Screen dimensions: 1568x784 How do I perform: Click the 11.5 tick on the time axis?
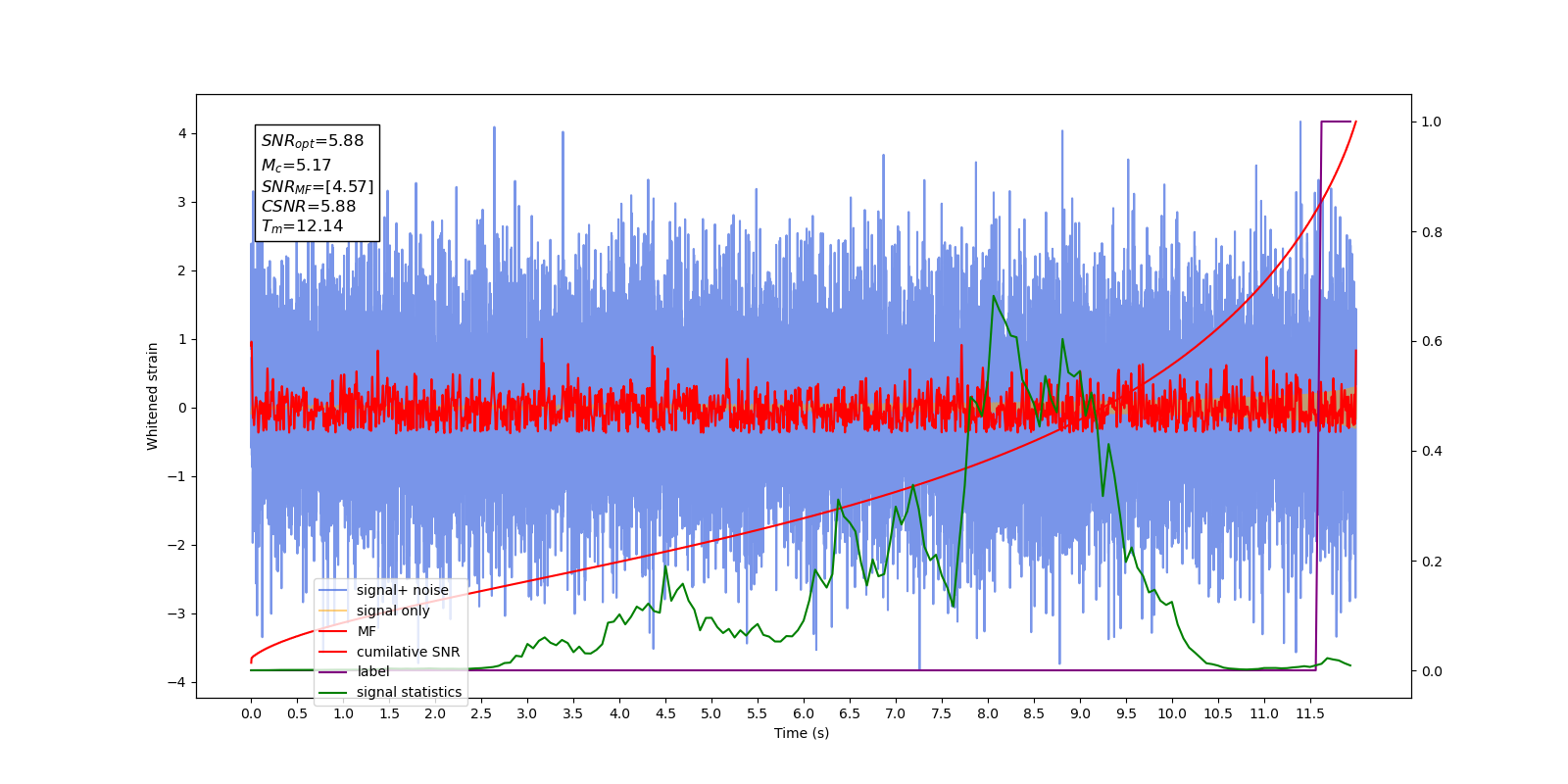tap(1310, 713)
